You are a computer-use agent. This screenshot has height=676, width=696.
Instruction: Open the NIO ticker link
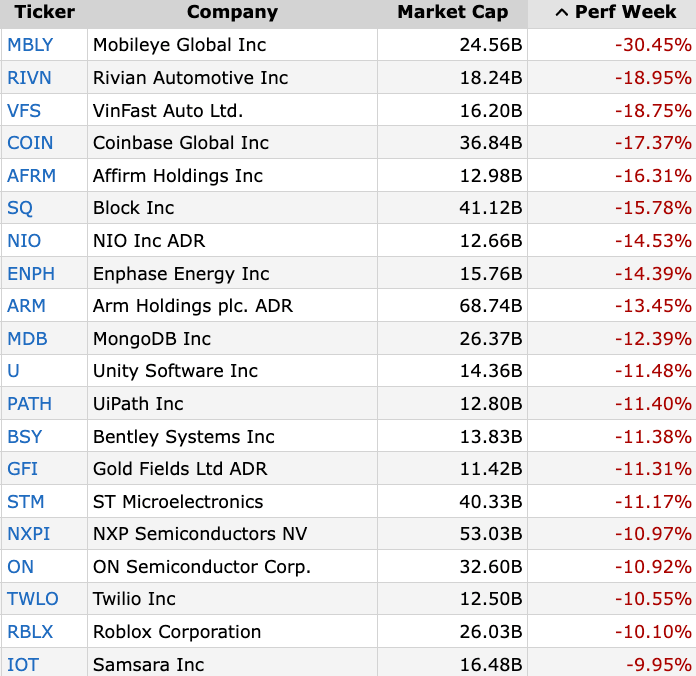[x=24, y=241]
